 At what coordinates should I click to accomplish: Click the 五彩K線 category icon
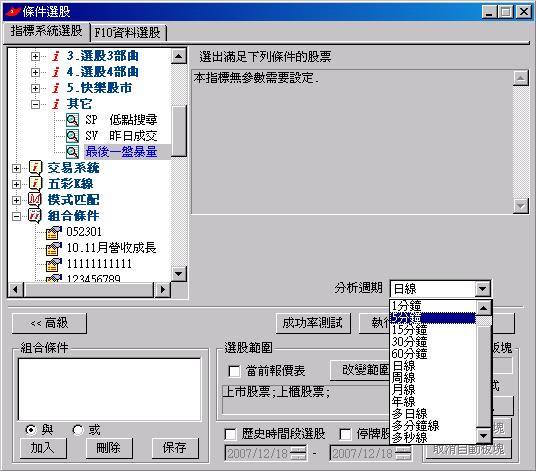[36, 184]
